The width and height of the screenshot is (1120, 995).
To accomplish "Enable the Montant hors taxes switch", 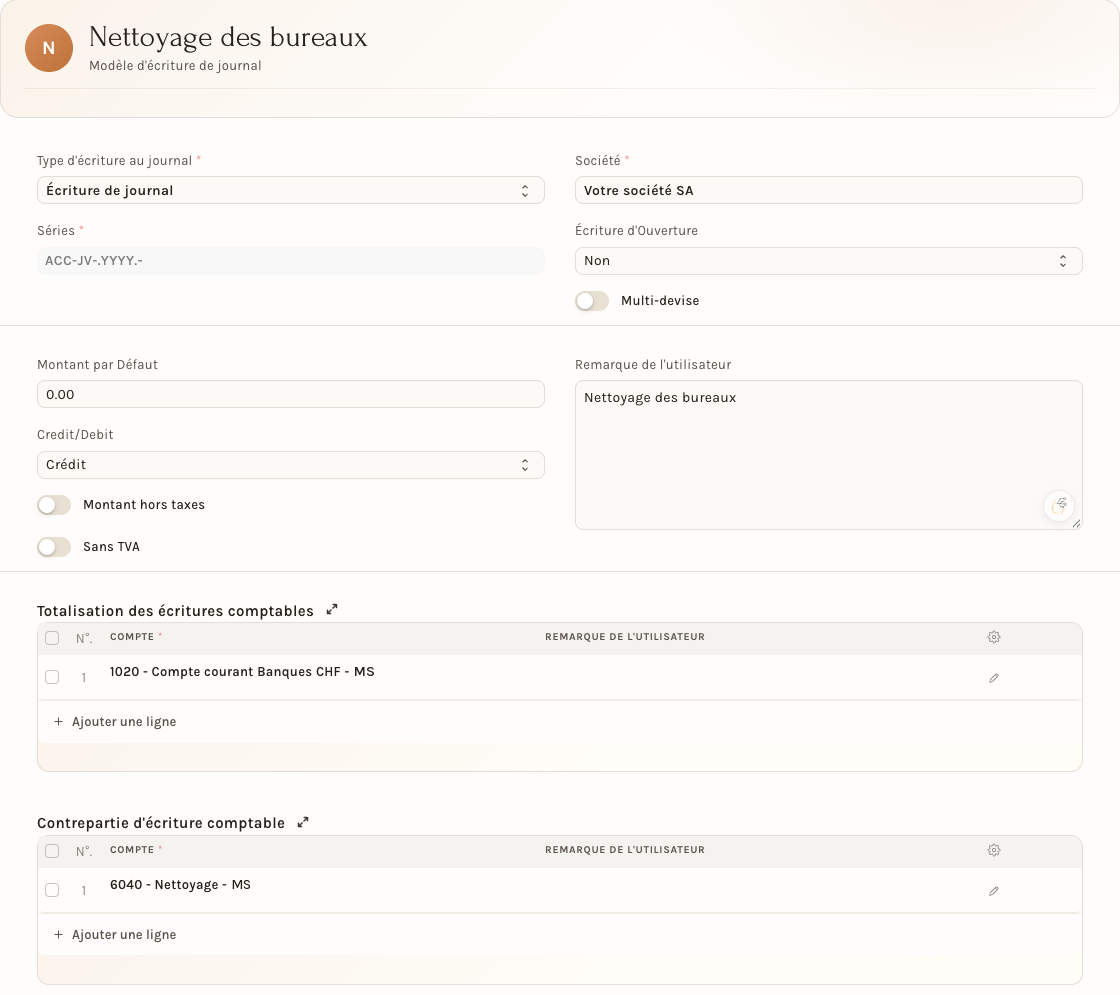I will [54, 505].
